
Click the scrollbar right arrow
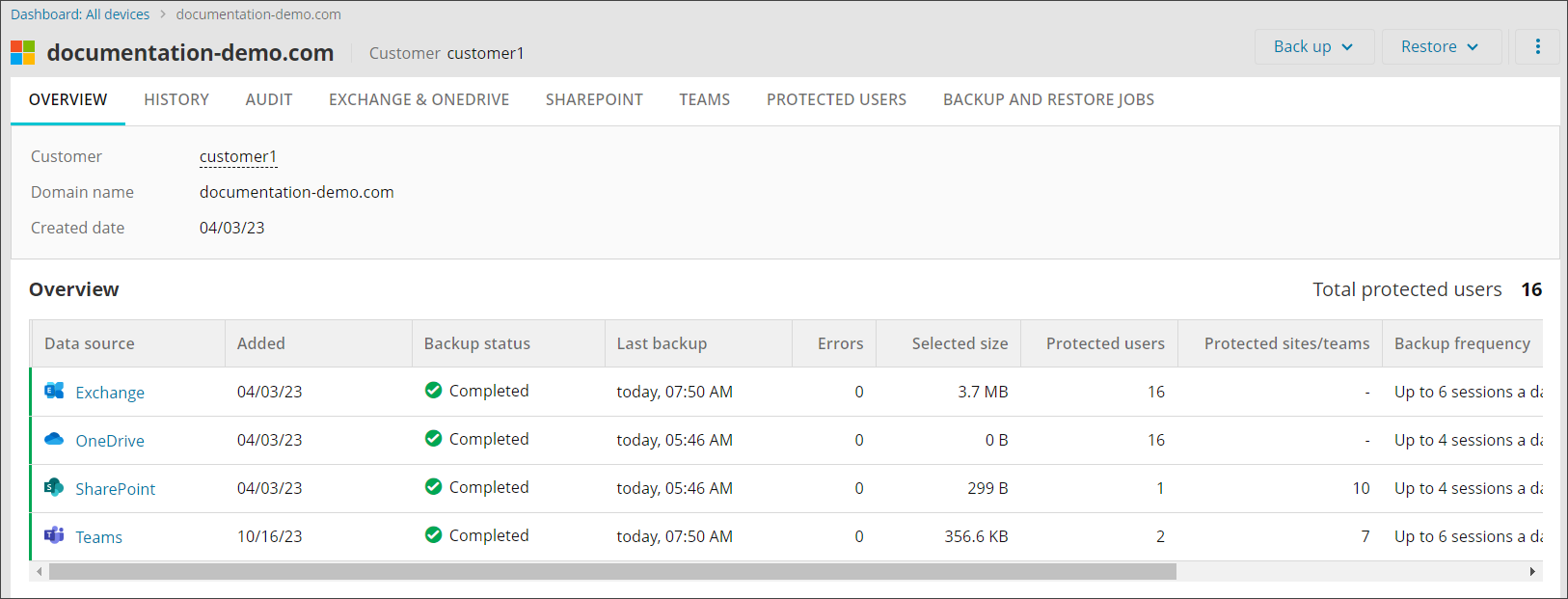1532,572
